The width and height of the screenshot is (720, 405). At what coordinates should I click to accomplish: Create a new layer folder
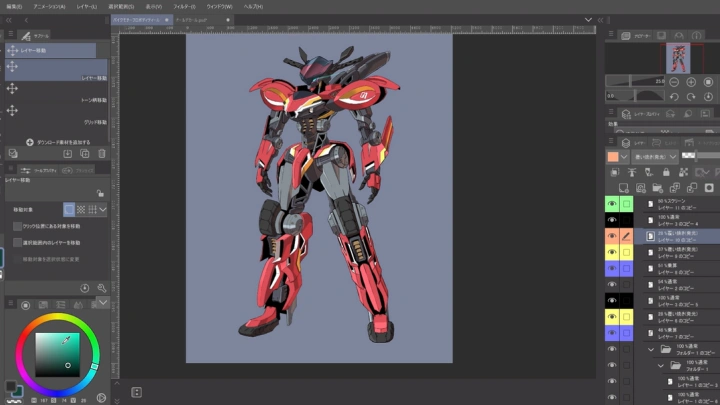click(x=658, y=188)
